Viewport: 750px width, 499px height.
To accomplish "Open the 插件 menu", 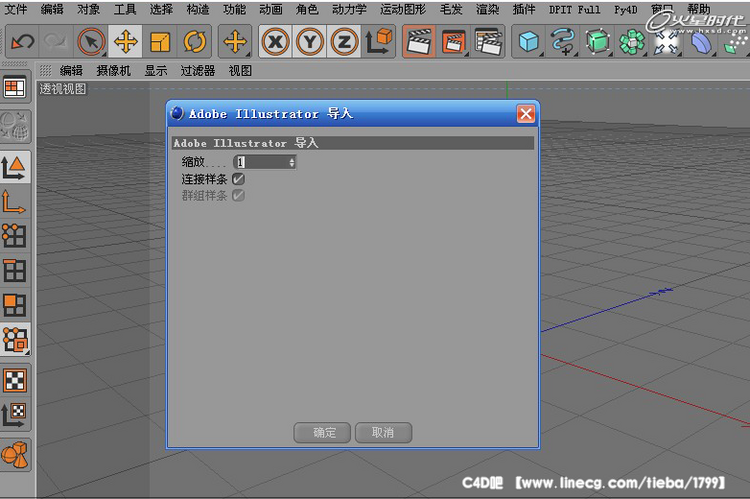I will click(x=524, y=9).
